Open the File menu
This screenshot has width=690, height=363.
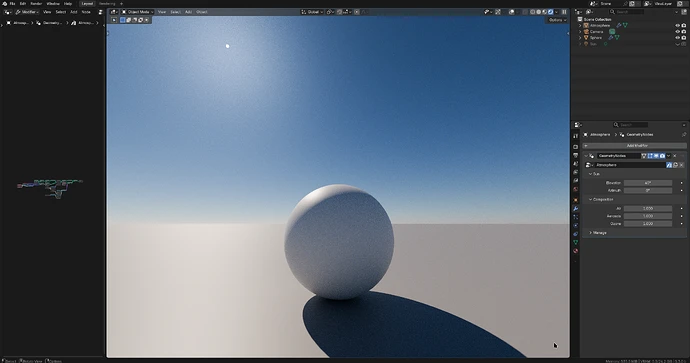pos(12,4)
